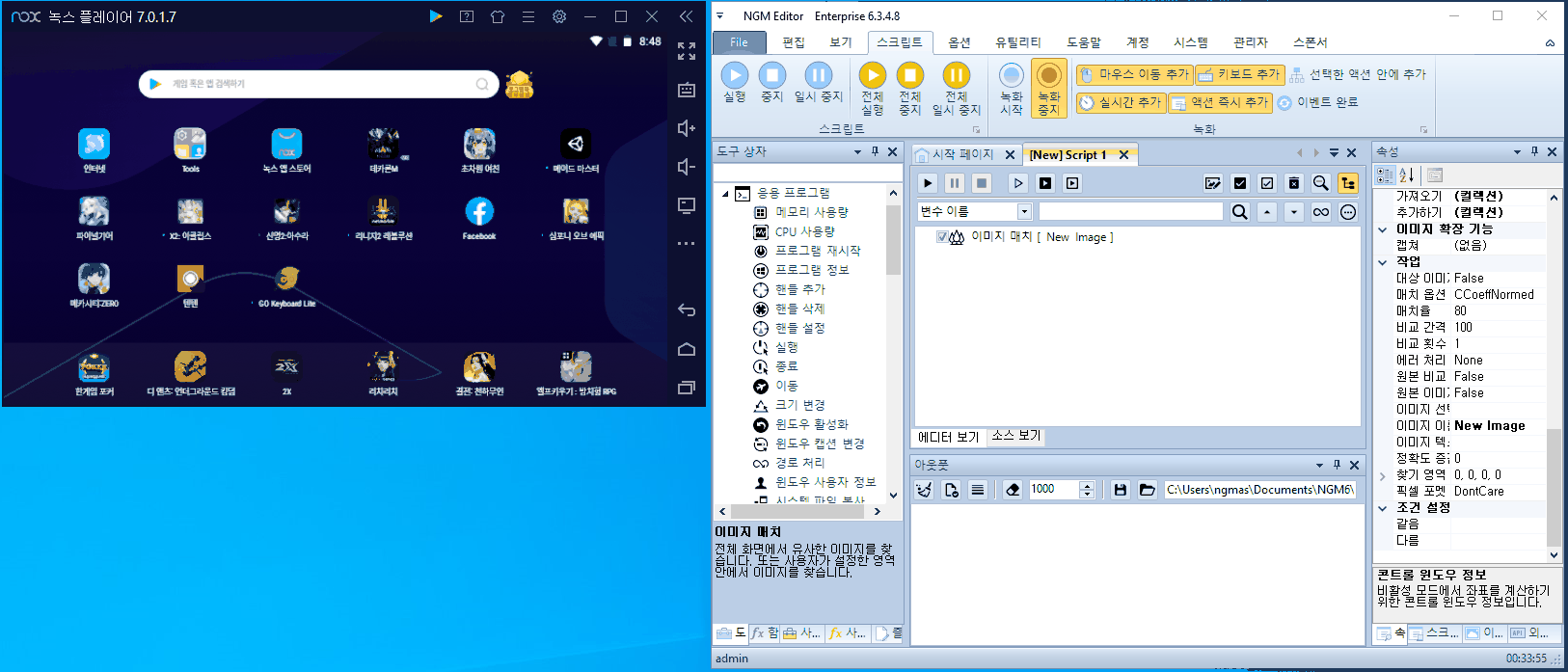Collapse the 응용 프로그램 tree node
The image size is (1568, 672).
pos(725,194)
